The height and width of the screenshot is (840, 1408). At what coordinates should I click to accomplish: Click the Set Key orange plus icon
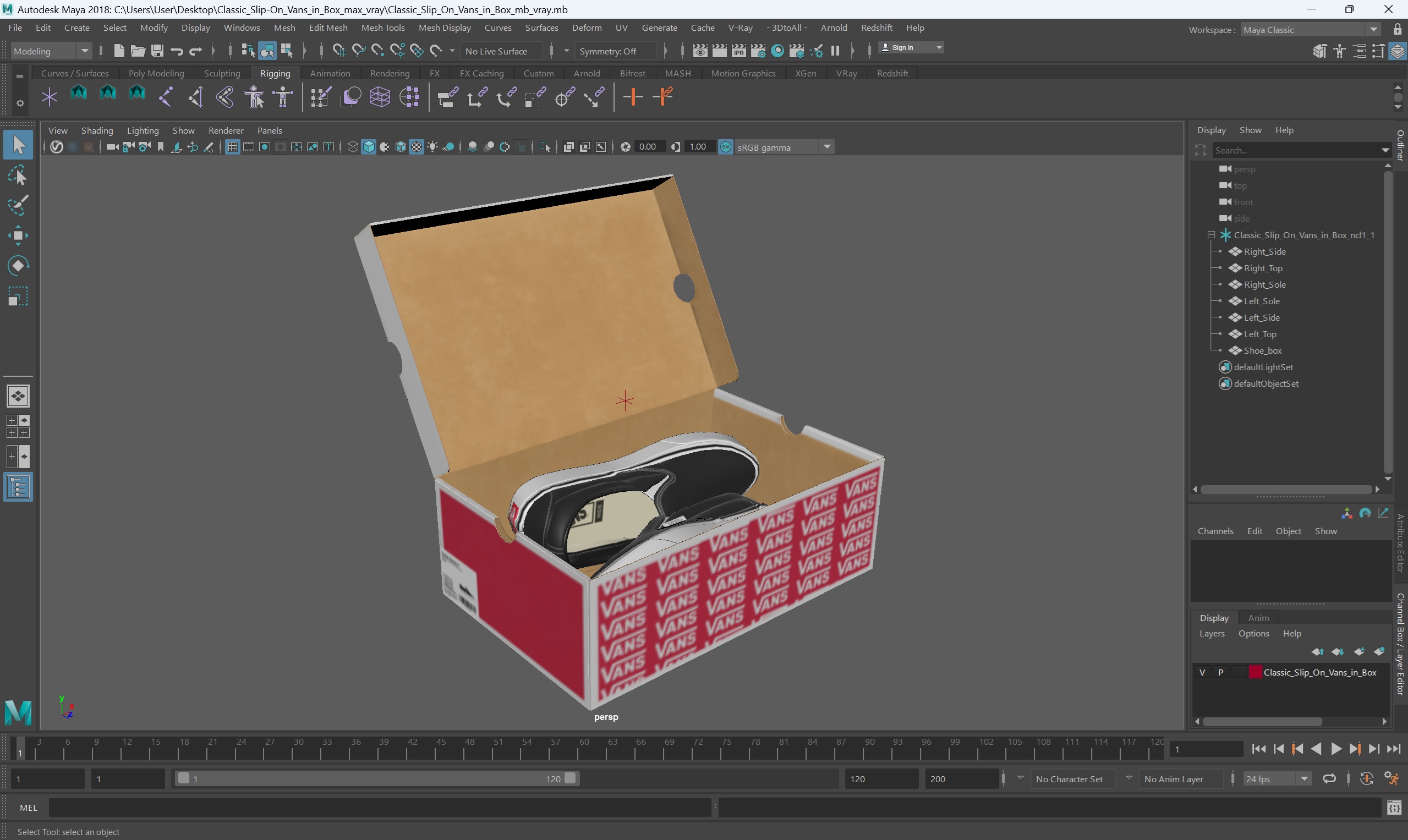(x=633, y=97)
